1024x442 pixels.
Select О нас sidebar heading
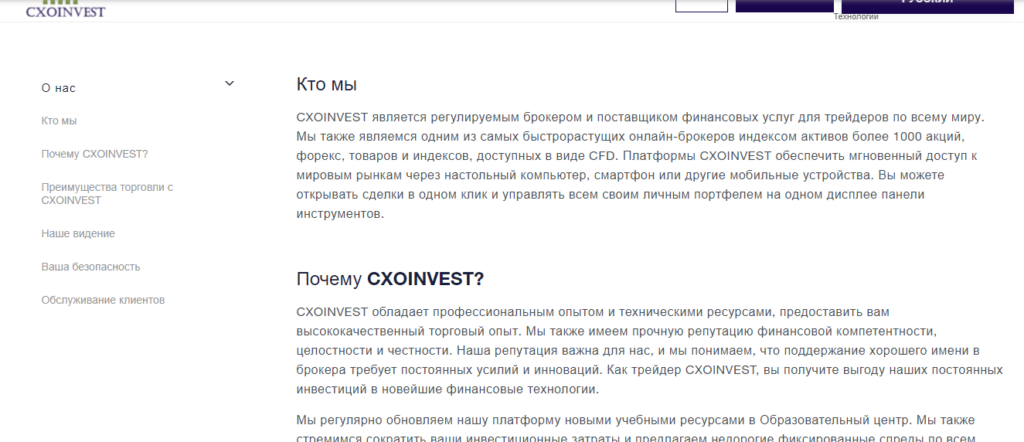pyautogui.click(x=59, y=88)
